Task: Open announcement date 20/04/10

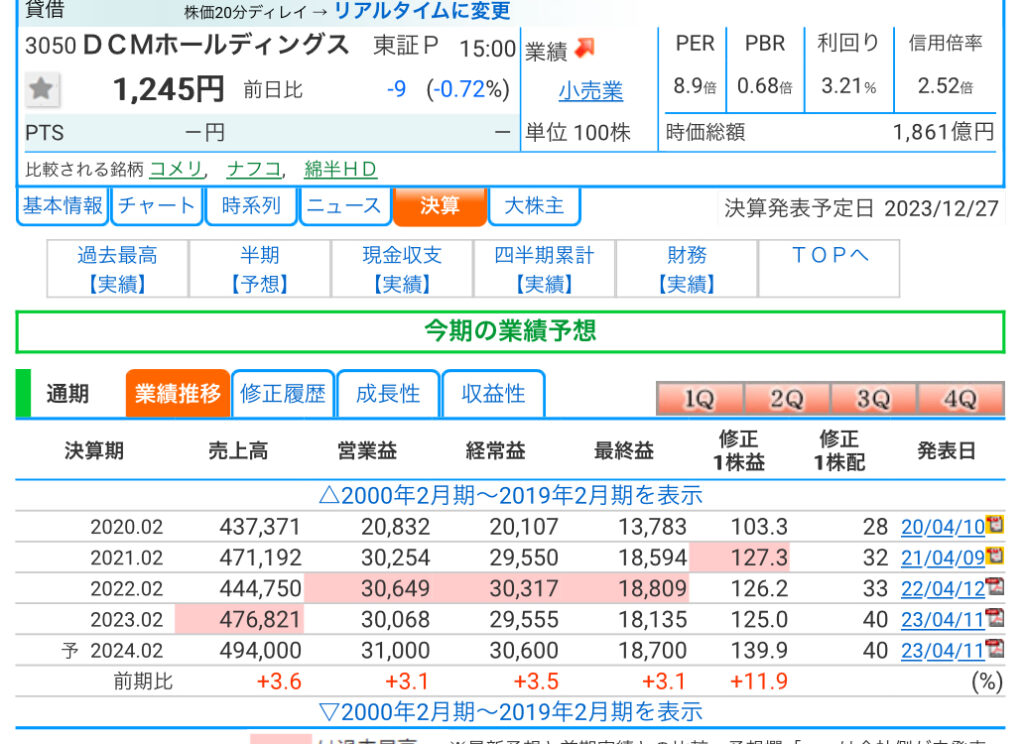Action: [x=943, y=526]
